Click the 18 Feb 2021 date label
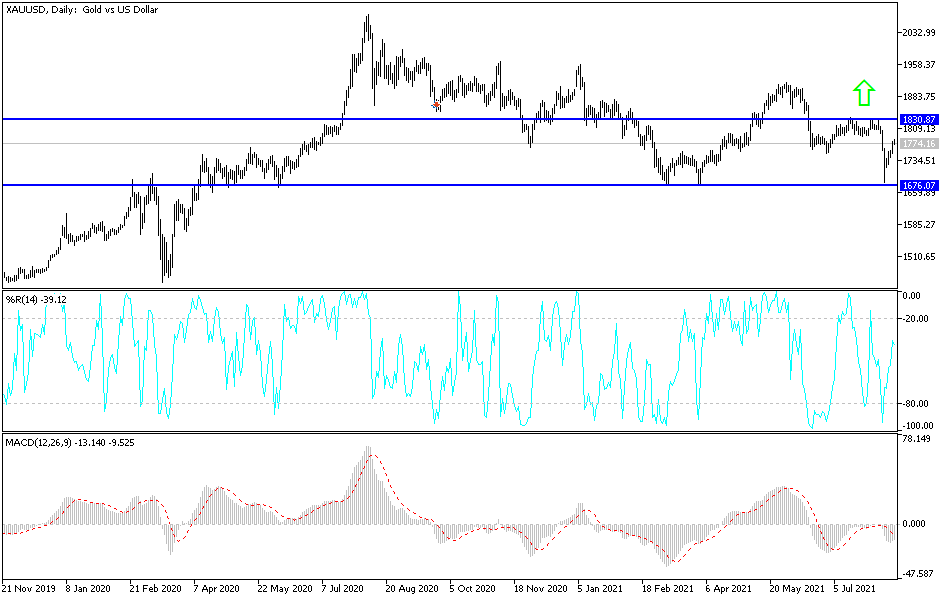The height and width of the screenshot is (600, 950). pos(668,588)
